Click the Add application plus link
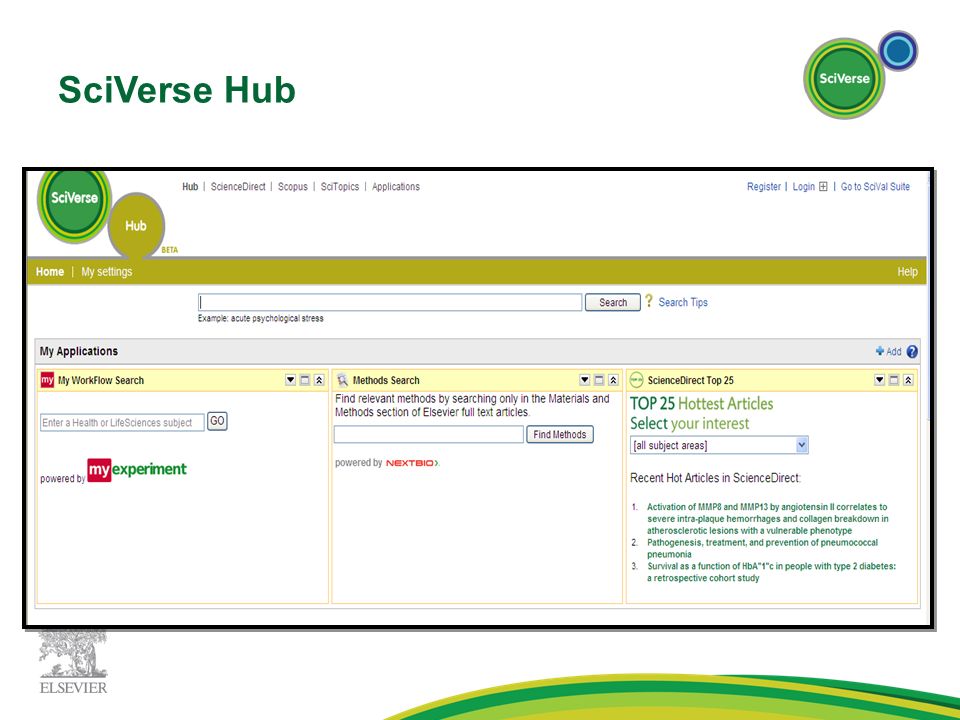 click(888, 351)
